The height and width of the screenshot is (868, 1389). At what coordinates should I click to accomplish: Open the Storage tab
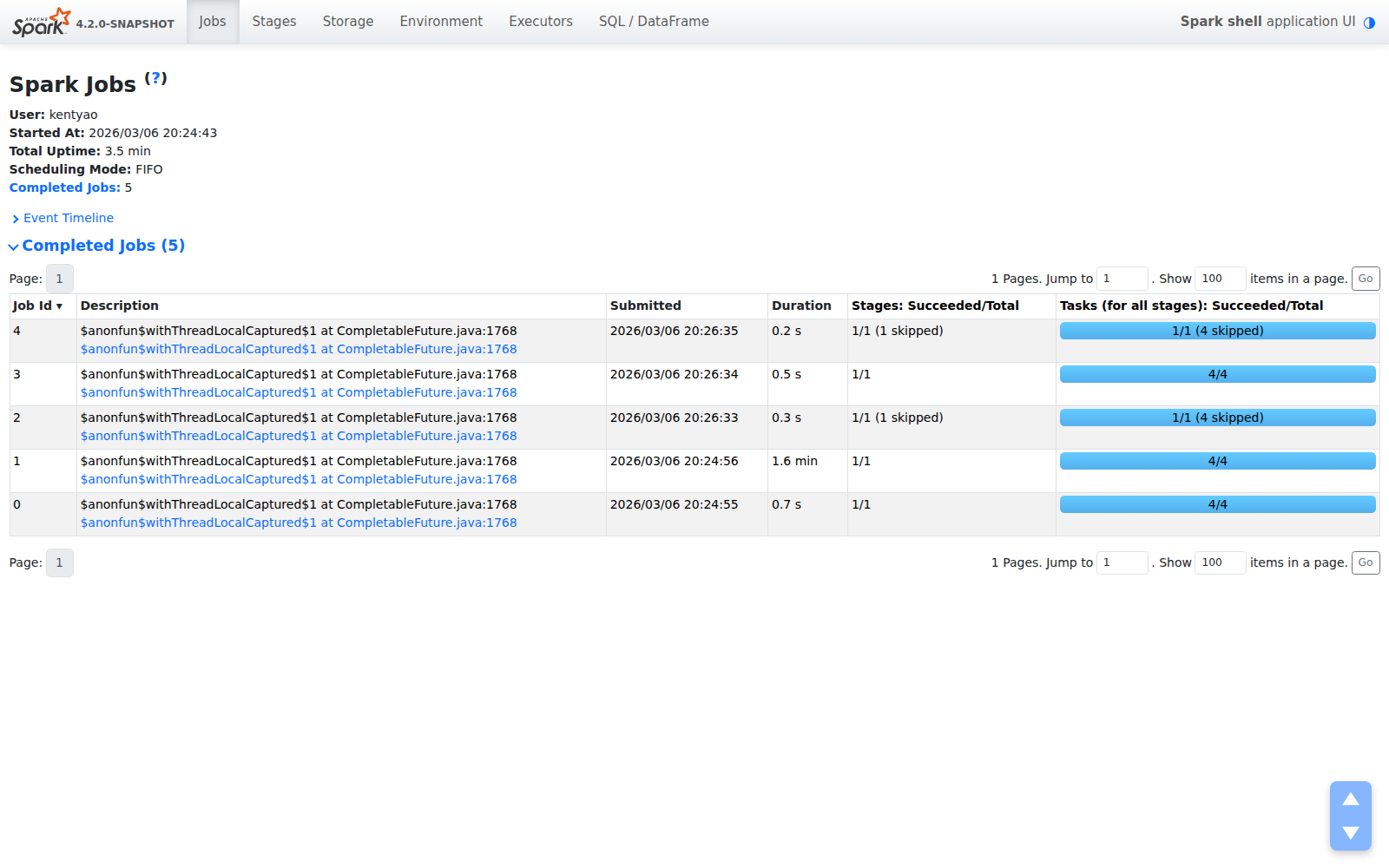point(347,22)
